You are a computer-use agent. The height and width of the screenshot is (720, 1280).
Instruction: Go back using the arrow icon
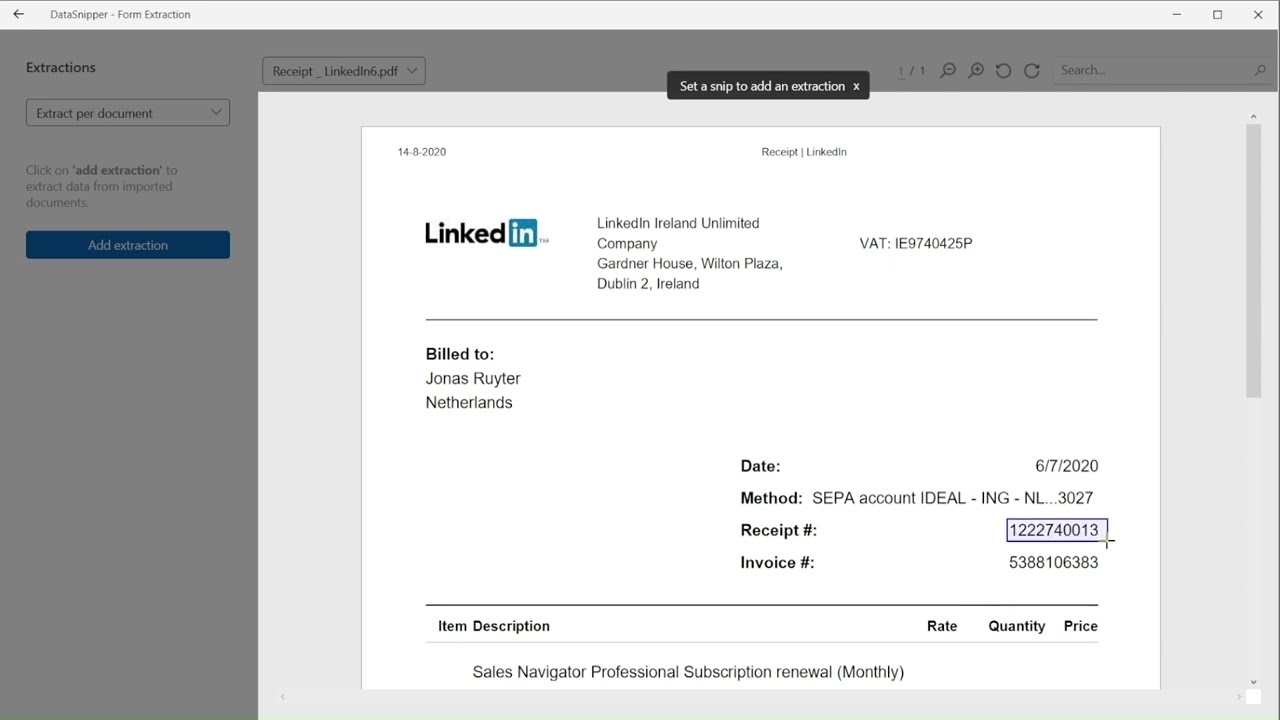[18, 14]
